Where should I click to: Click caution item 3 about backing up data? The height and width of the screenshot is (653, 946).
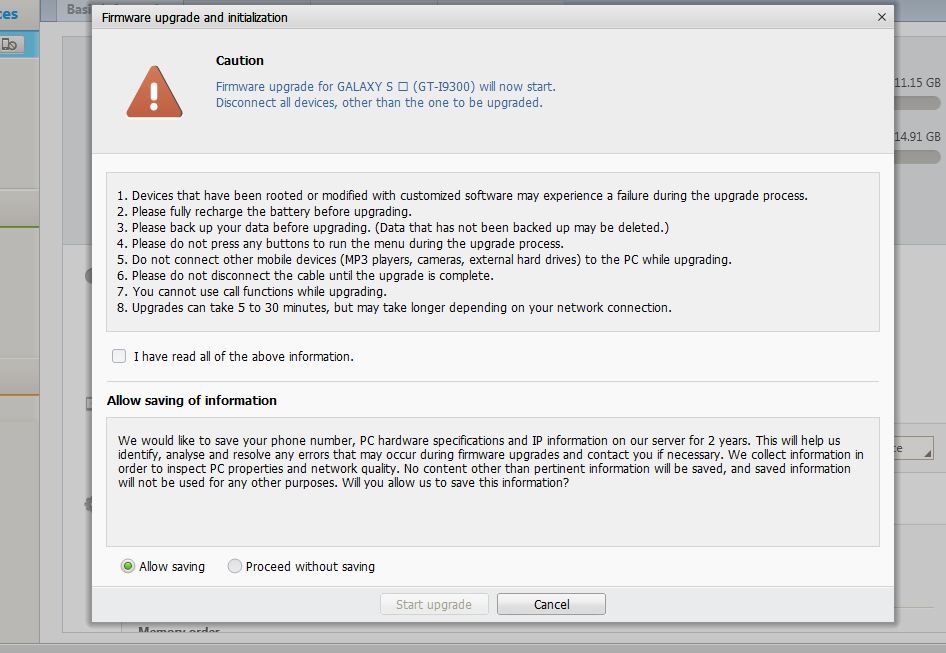click(x=393, y=228)
